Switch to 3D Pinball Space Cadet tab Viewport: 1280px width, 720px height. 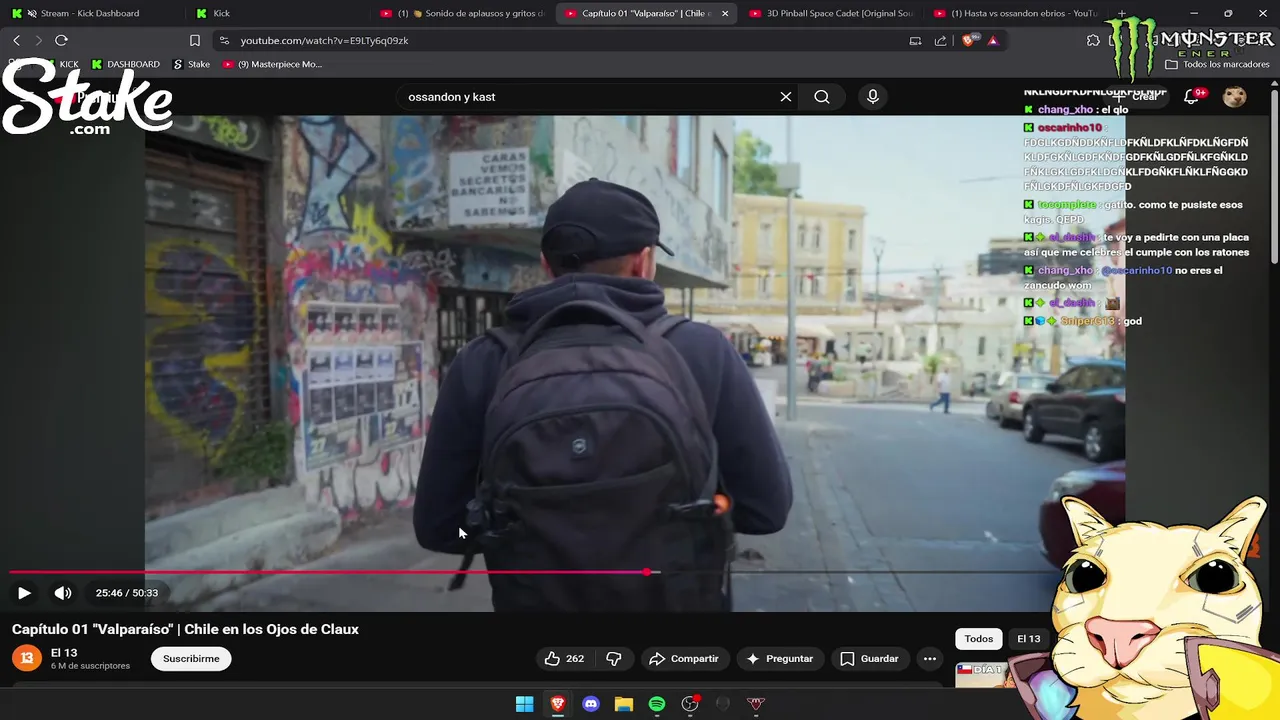832,13
